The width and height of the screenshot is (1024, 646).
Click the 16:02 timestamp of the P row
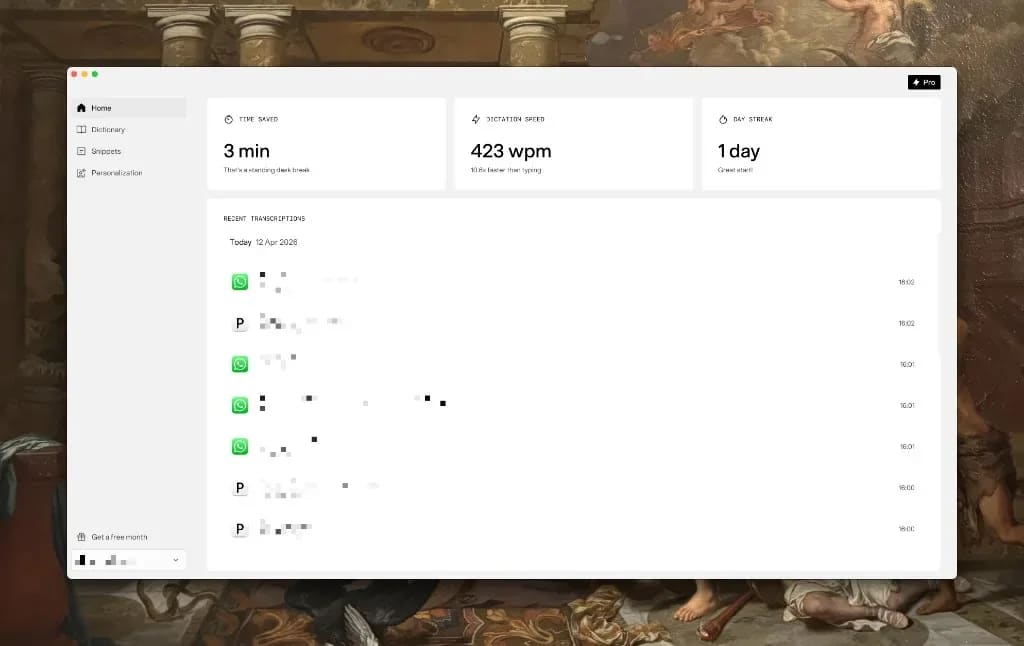pyautogui.click(x=906, y=323)
